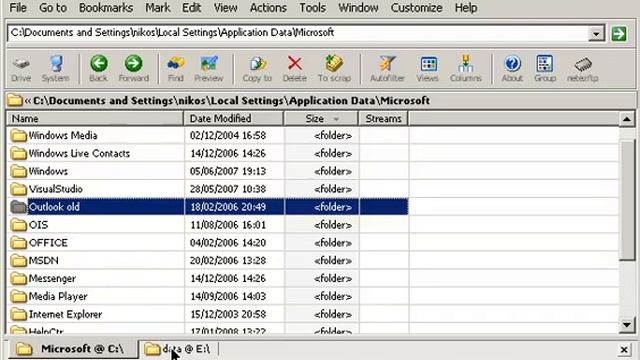This screenshot has height=360, width=640.
Task: Close the current tab with X button
Action: coord(624,350)
